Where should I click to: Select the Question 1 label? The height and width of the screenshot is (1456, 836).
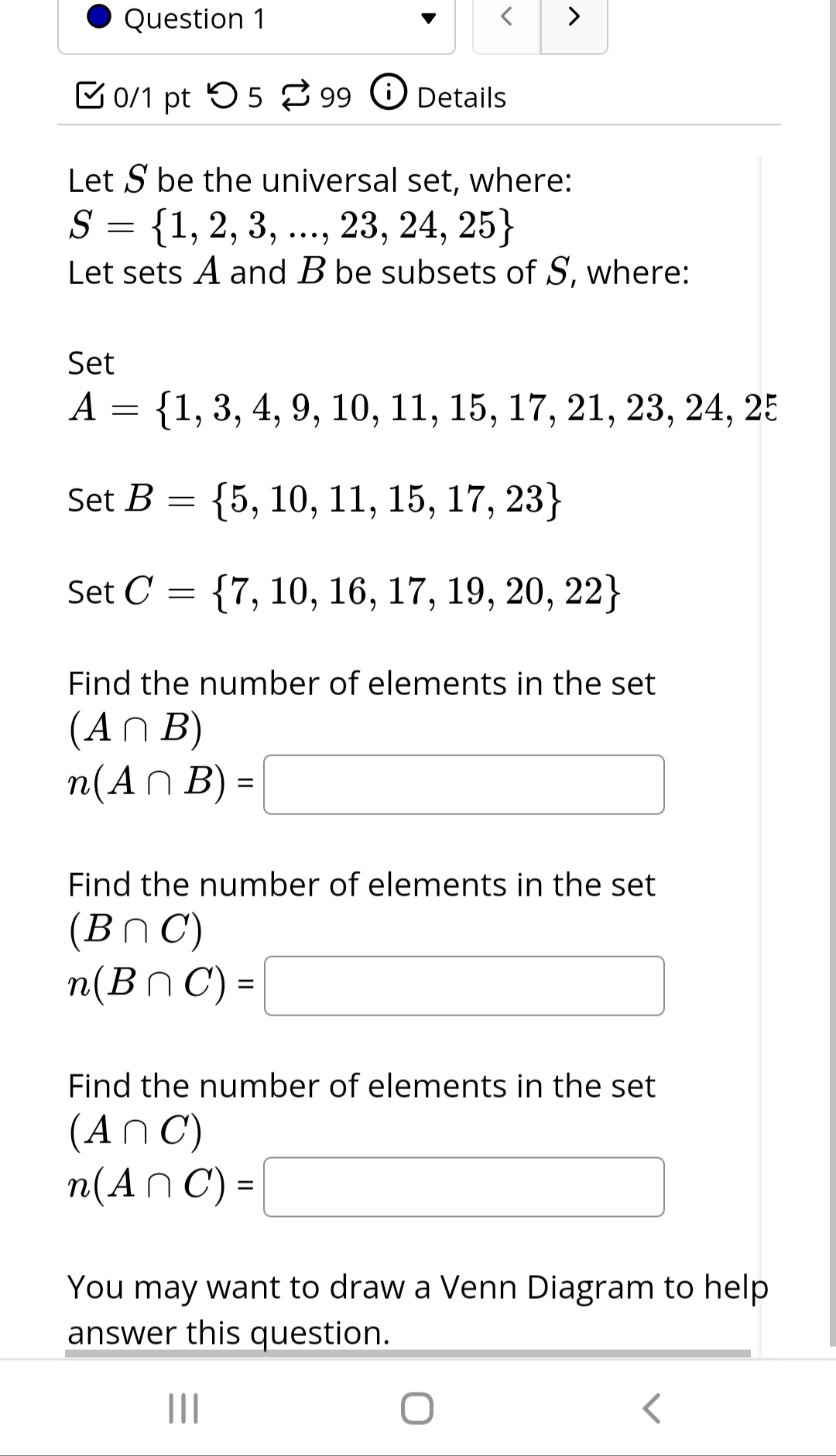tap(193, 19)
